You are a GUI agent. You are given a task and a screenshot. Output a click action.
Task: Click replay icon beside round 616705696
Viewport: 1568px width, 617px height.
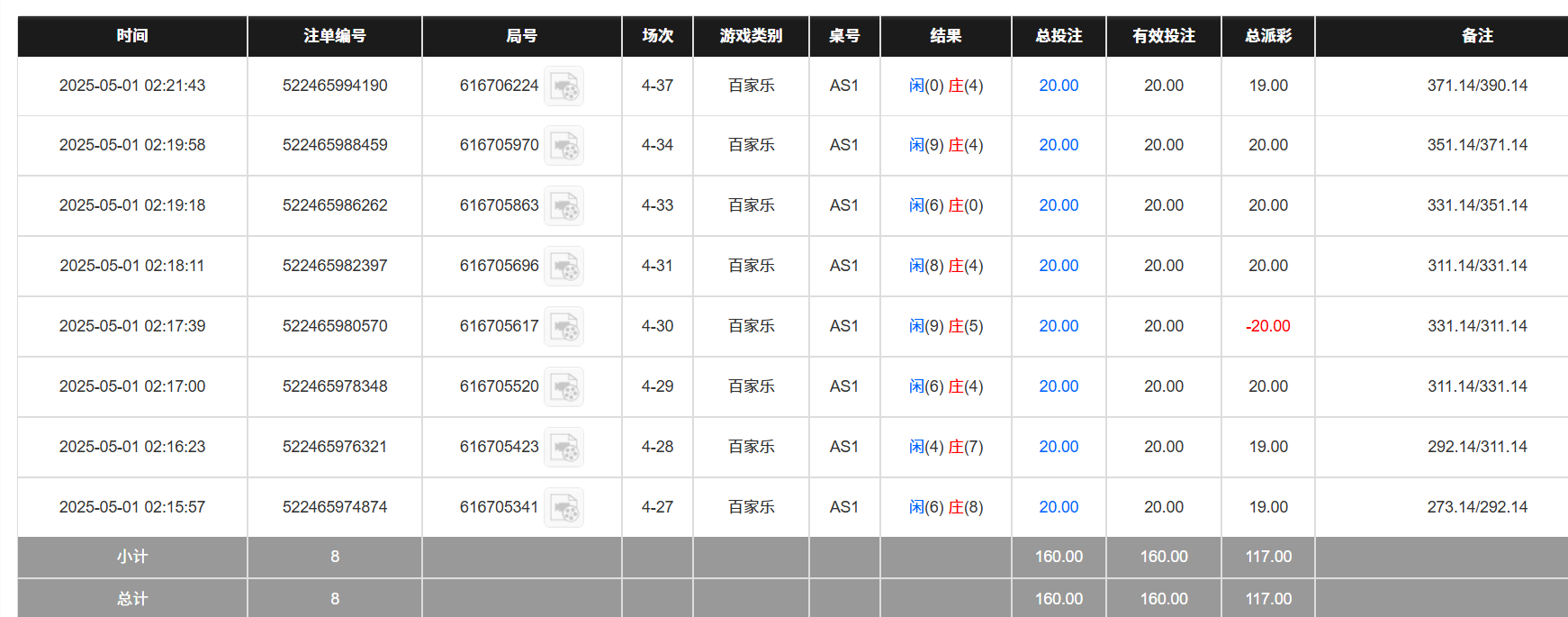point(564,267)
